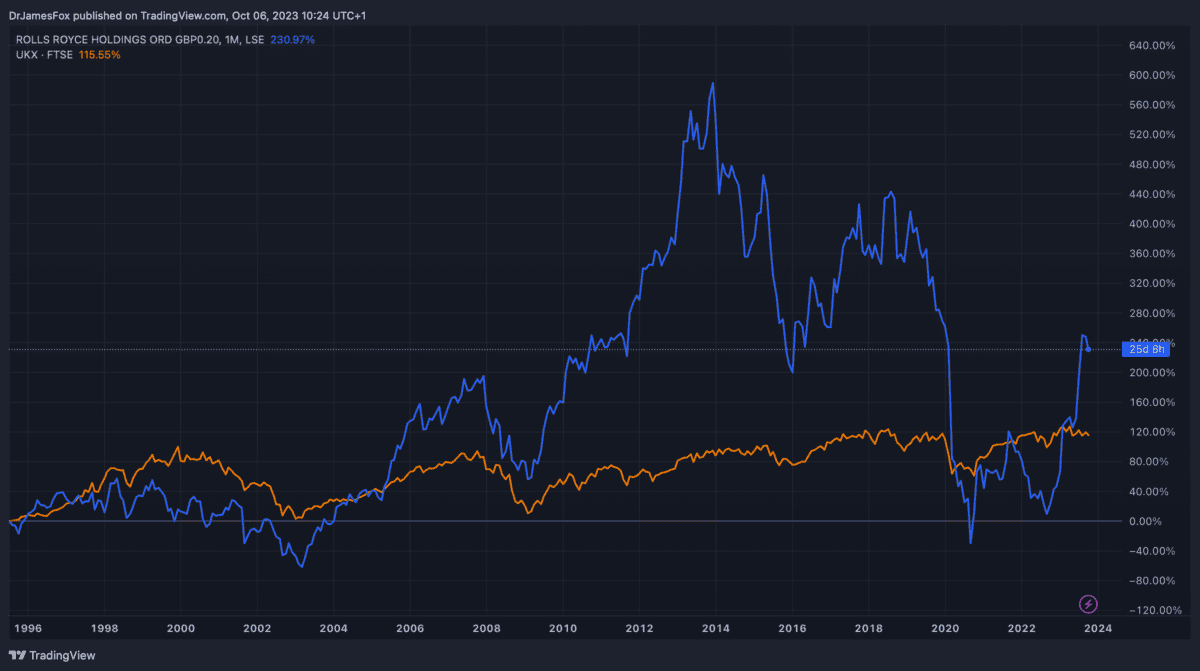Click the 160.00% price scale label
Image resolution: width=1200 pixels, height=671 pixels.
(1150, 402)
